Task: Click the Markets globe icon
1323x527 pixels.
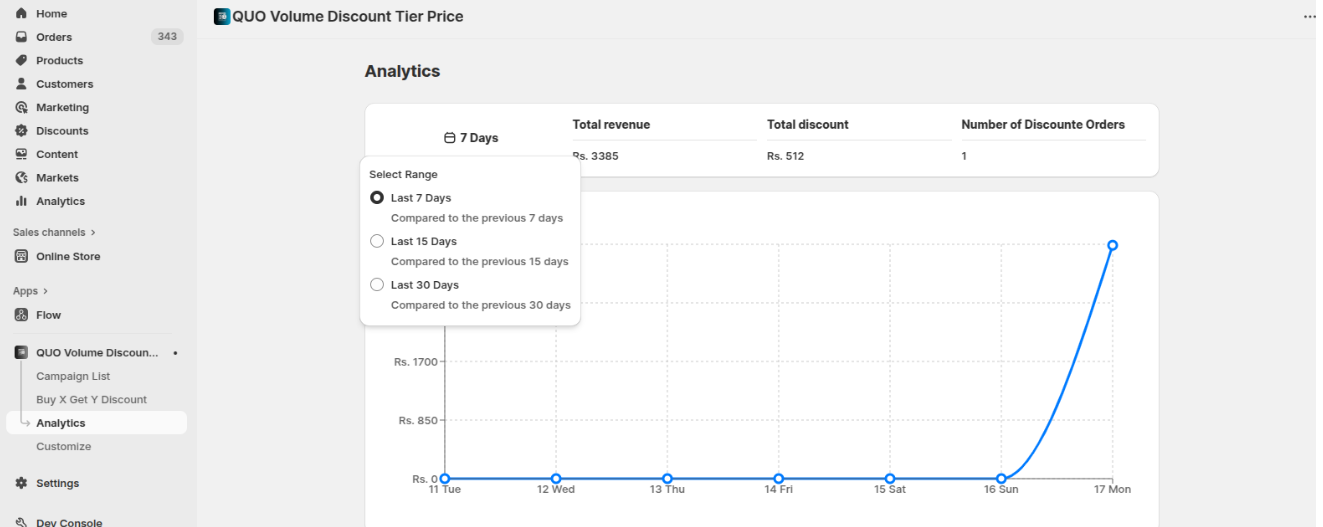Action: [x=21, y=178]
